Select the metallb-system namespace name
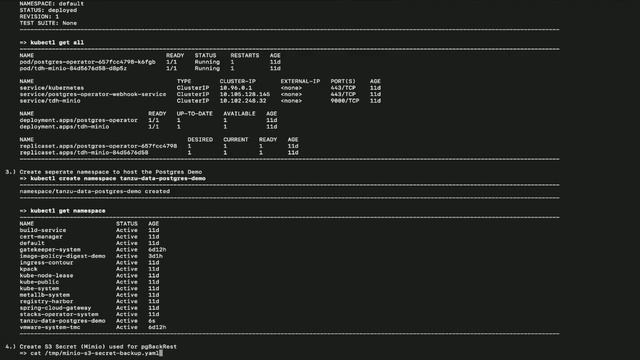This screenshot has height=360, width=640. 44,295
